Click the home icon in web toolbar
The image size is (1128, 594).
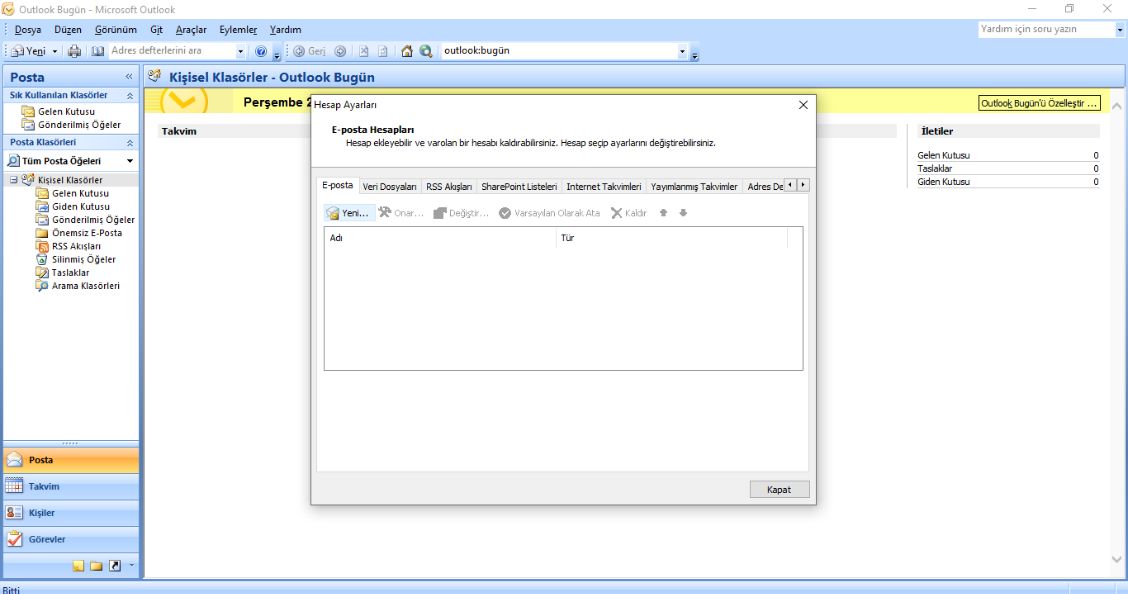(x=407, y=51)
